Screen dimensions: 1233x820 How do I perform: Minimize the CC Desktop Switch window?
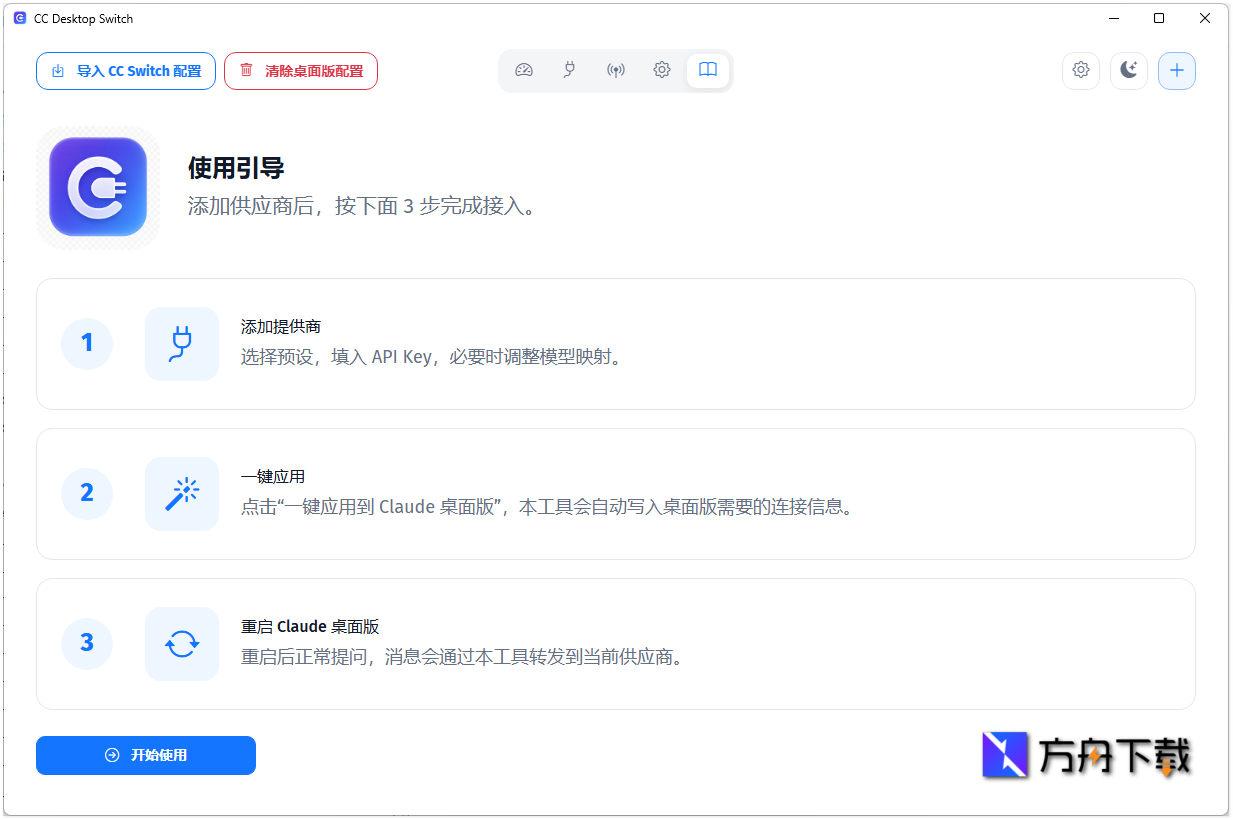pyautogui.click(x=1113, y=19)
